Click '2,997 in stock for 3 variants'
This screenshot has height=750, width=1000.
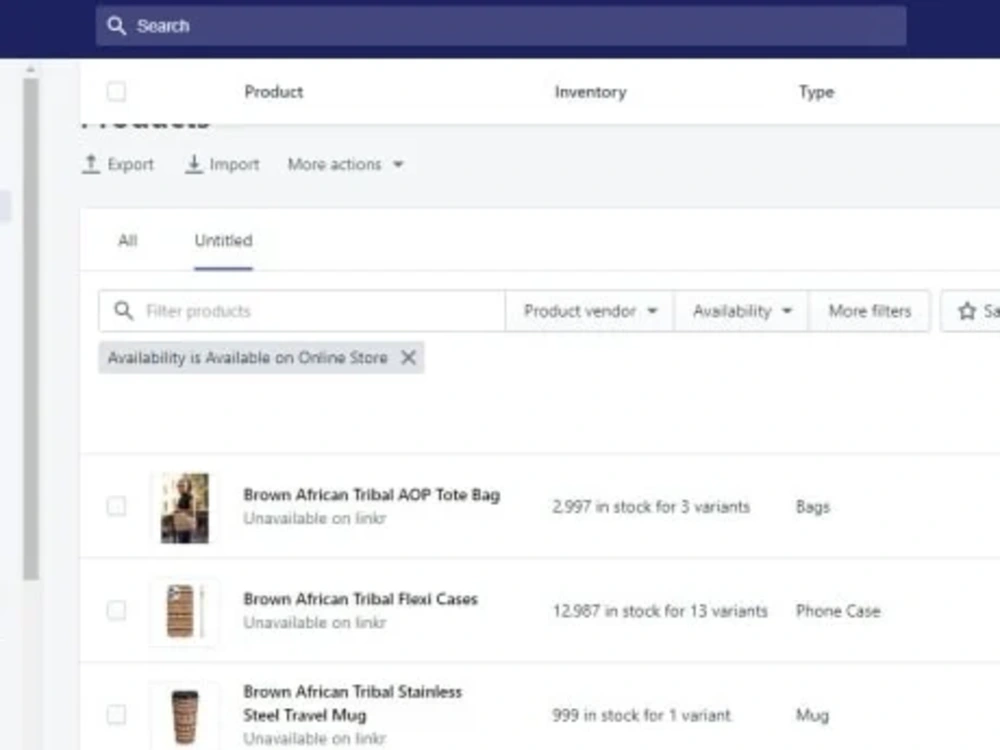(651, 507)
